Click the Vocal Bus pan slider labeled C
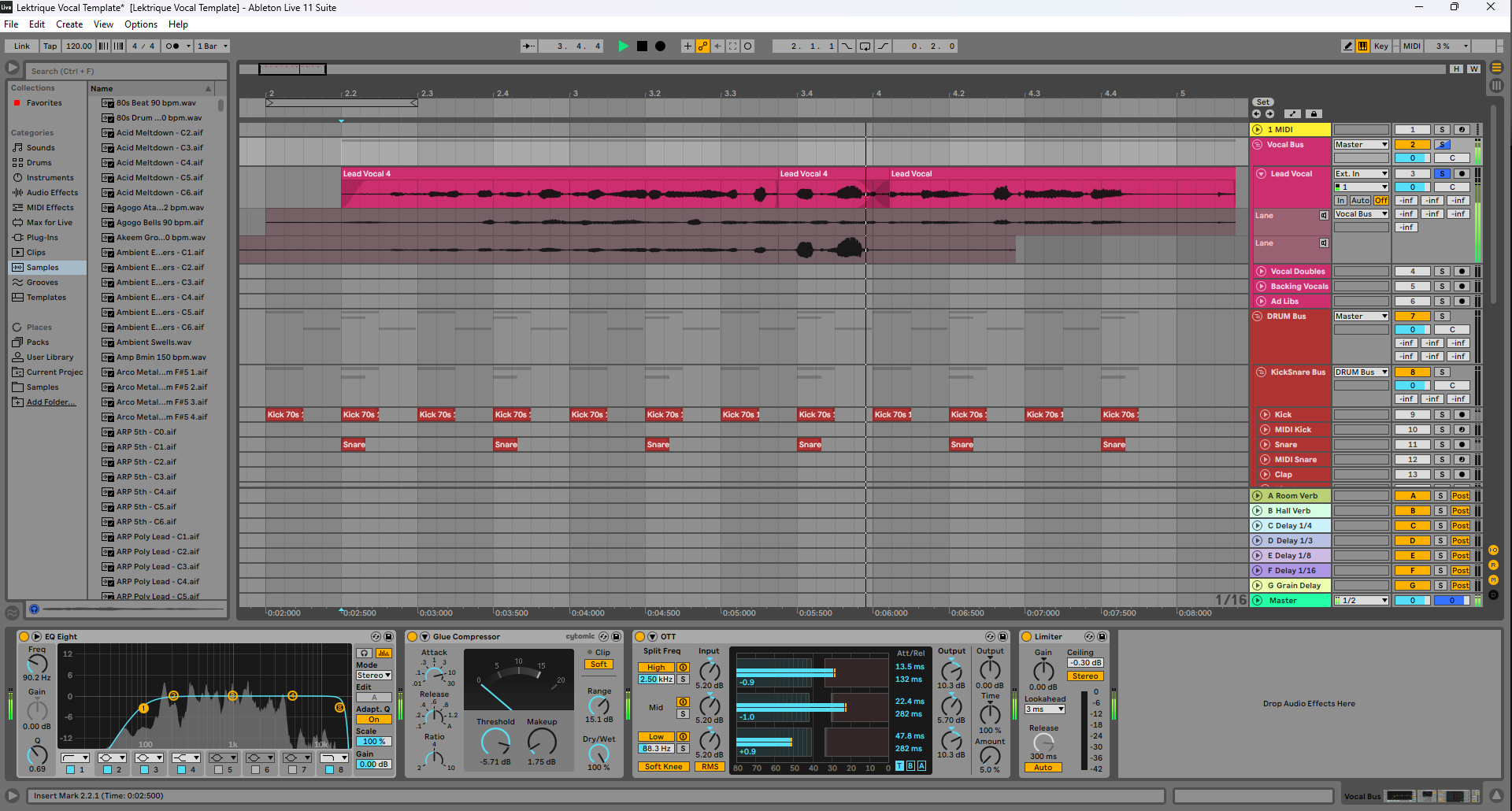Screen dimensions: 1512x811 [x=1453, y=157]
